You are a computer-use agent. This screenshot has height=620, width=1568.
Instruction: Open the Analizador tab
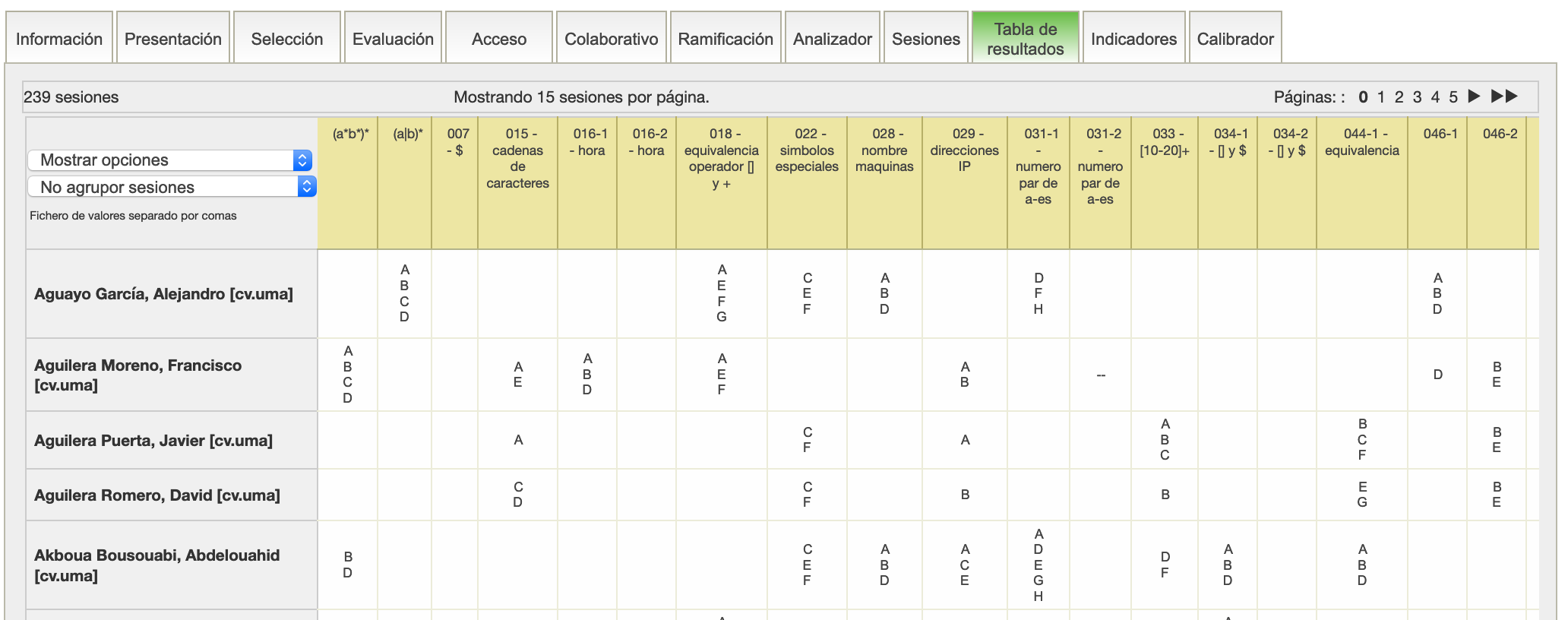tap(832, 39)
